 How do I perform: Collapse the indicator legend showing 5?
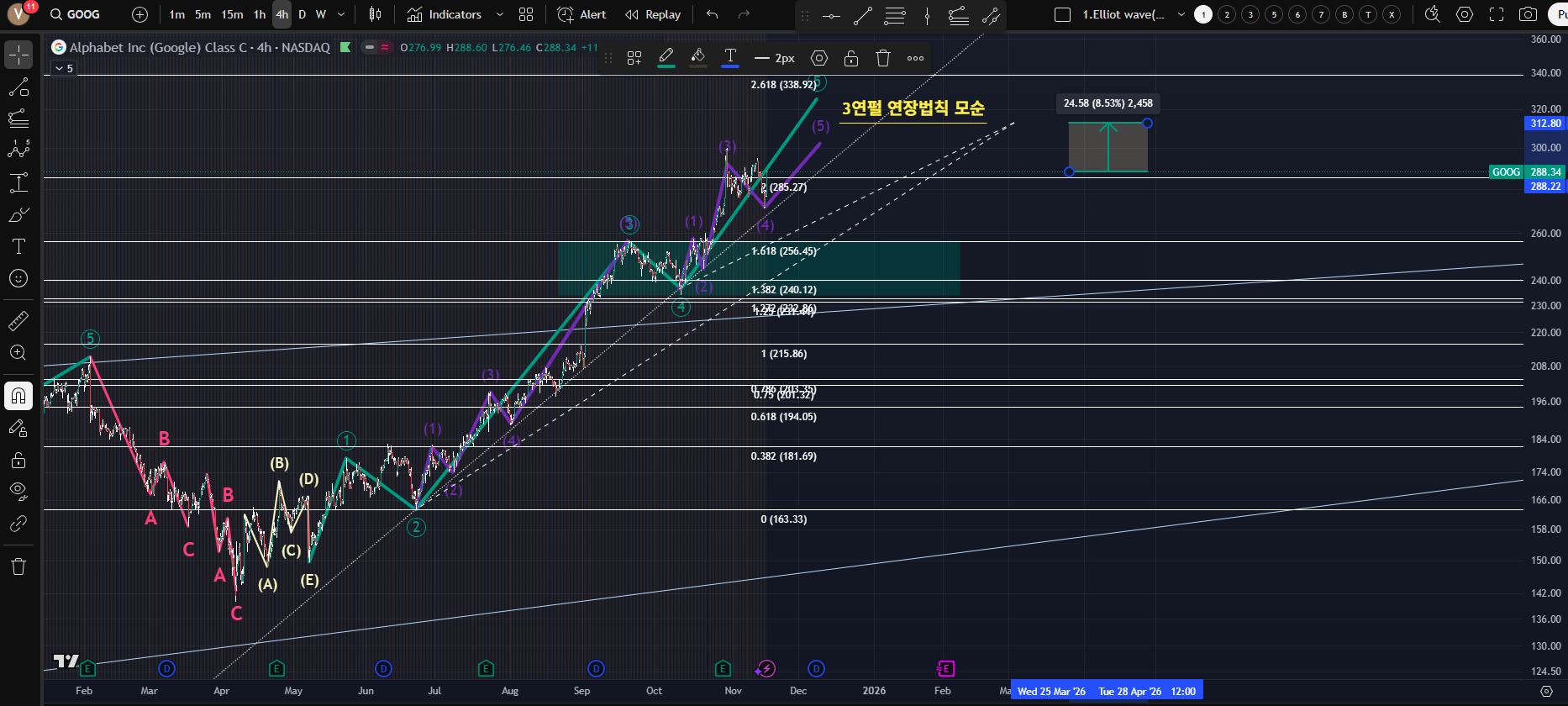(x=65, y=68)
